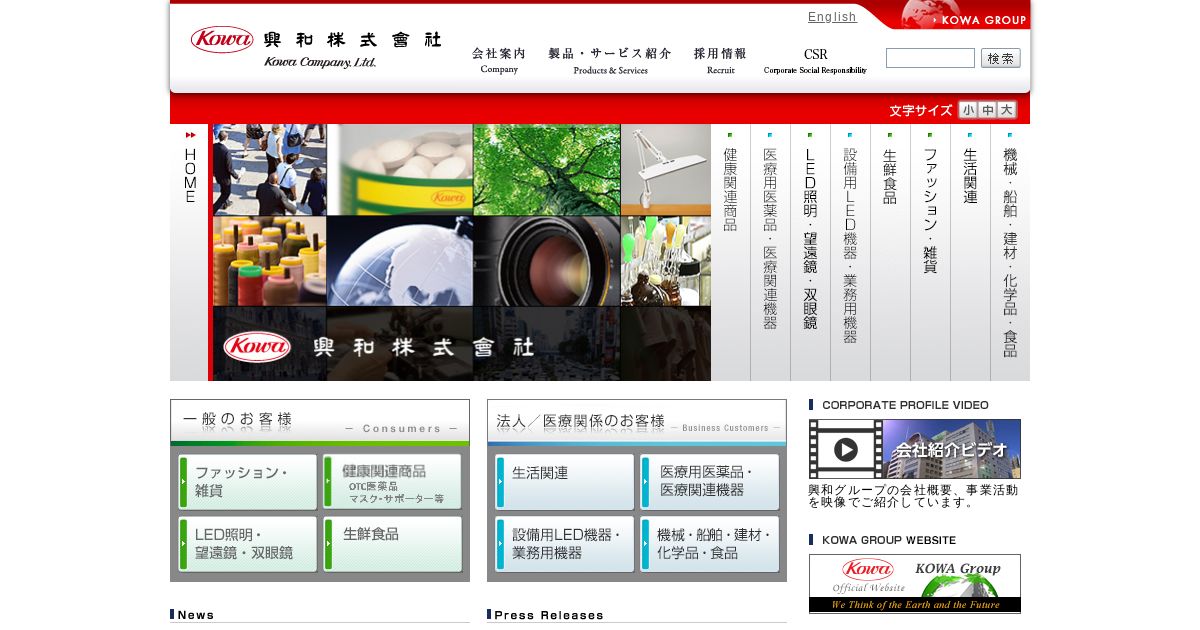Click the green tree canopy photo
1200x630 pixels.
(x=547, y=169)
